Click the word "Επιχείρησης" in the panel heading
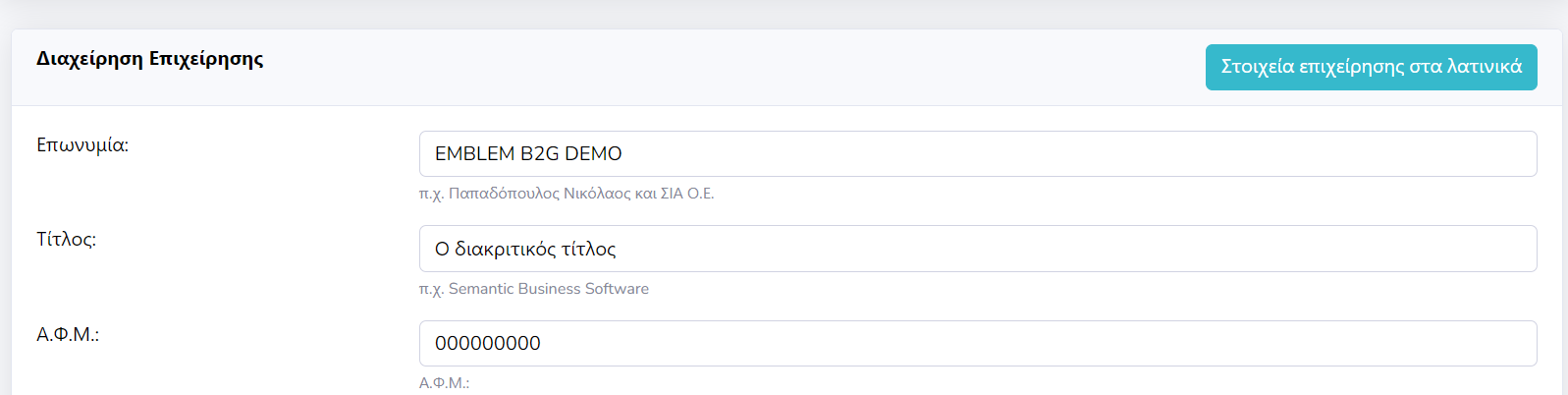The image size is (1568, 395). pyautogui.click(x=206, y=59)
